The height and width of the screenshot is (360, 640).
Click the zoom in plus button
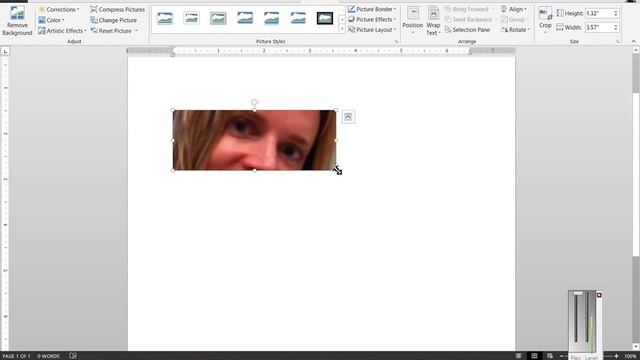[x=616, y=356]
